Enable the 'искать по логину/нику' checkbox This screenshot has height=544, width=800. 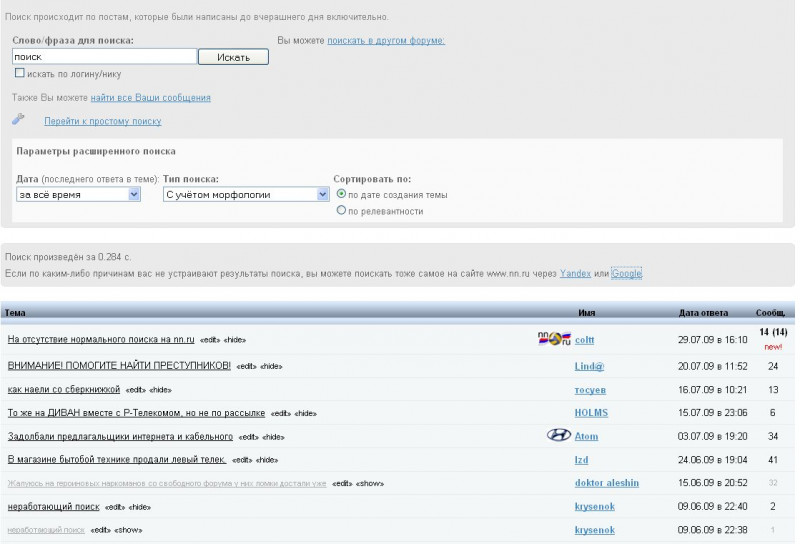tap(20, 73)
